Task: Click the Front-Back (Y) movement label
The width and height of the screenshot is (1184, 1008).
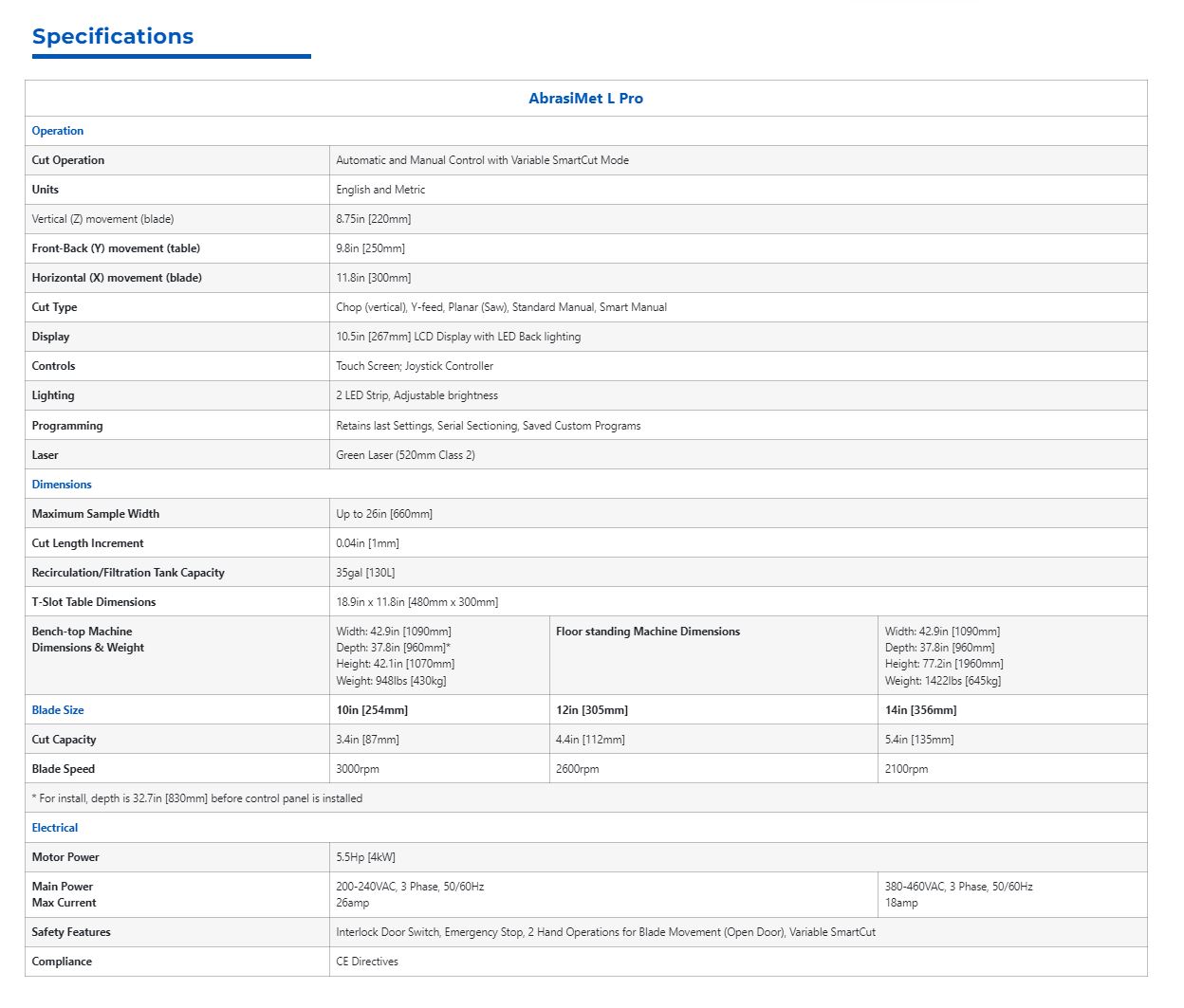Action: pyautogui.click(x=116, y=248)
